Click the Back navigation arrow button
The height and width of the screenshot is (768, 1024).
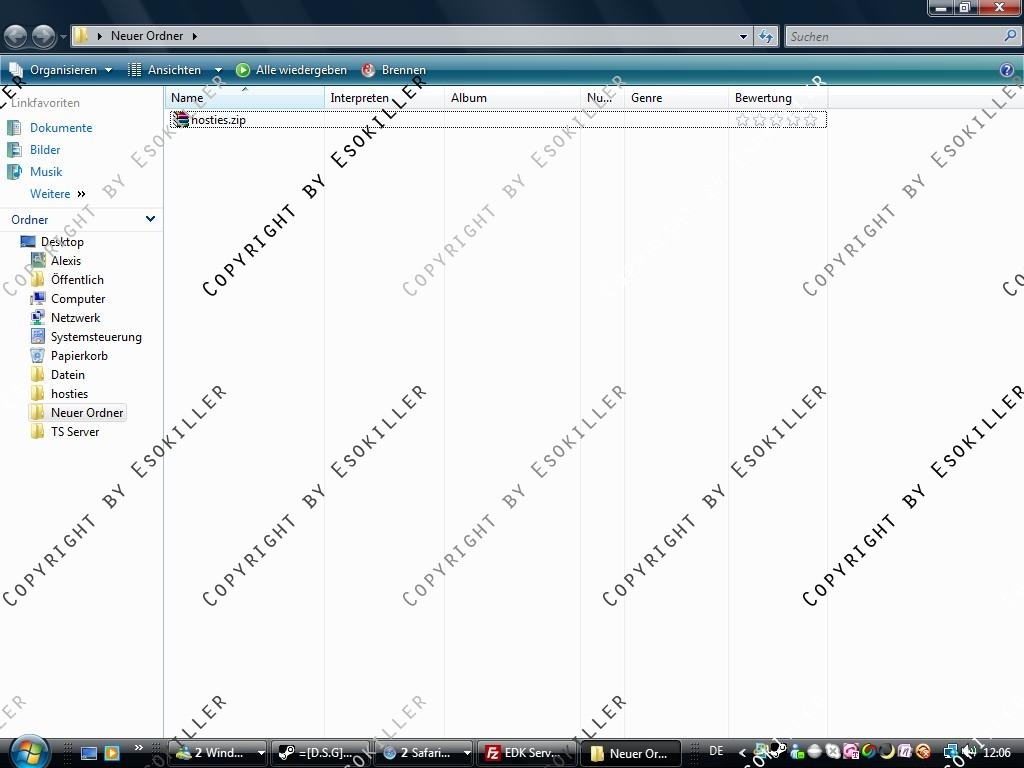15,37
